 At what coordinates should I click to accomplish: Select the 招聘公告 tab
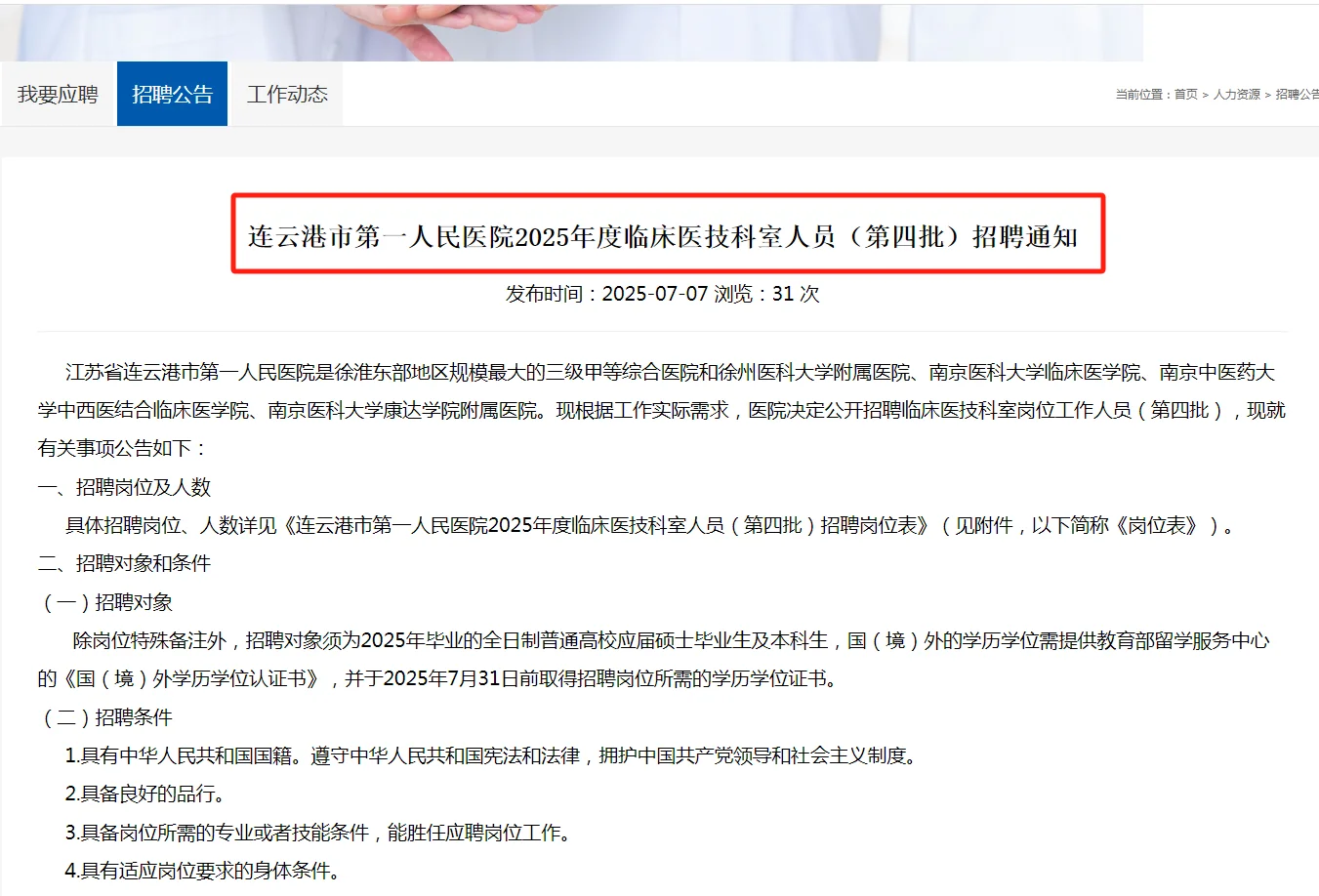[172, 94]
